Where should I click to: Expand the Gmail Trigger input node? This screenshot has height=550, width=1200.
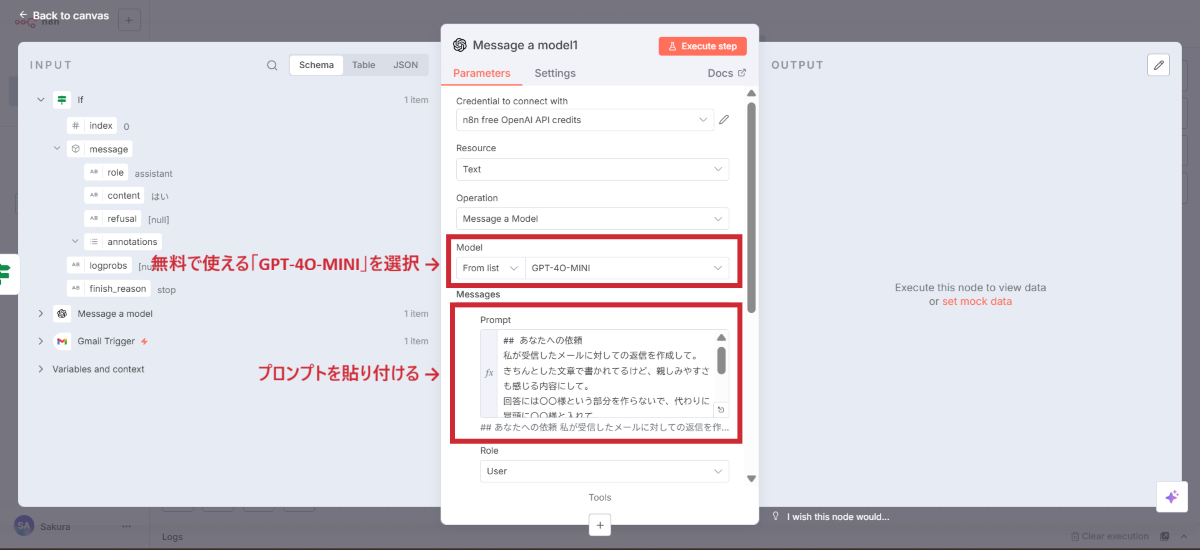click(41, 341)
